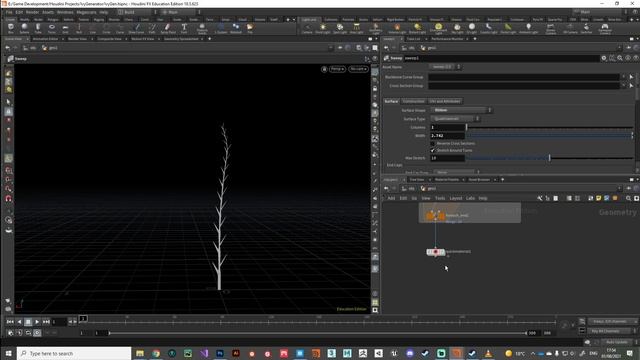Open the network editor Add menu

tap(391, 198)
